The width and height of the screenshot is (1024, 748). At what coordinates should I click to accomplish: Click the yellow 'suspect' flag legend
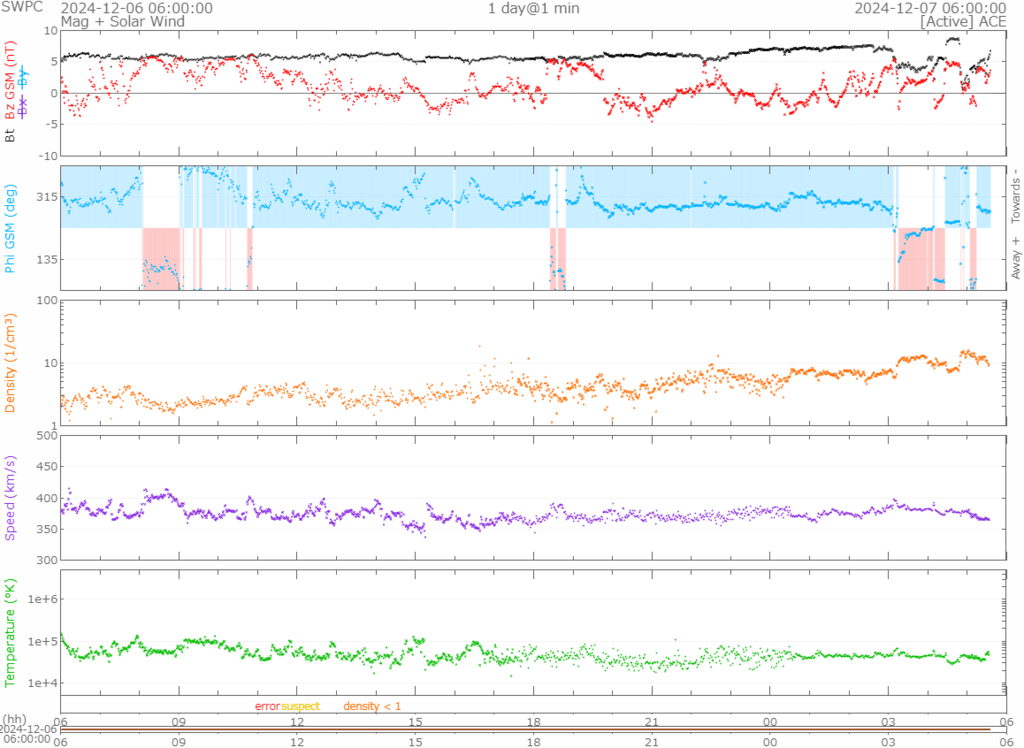[x=300, y=706]
